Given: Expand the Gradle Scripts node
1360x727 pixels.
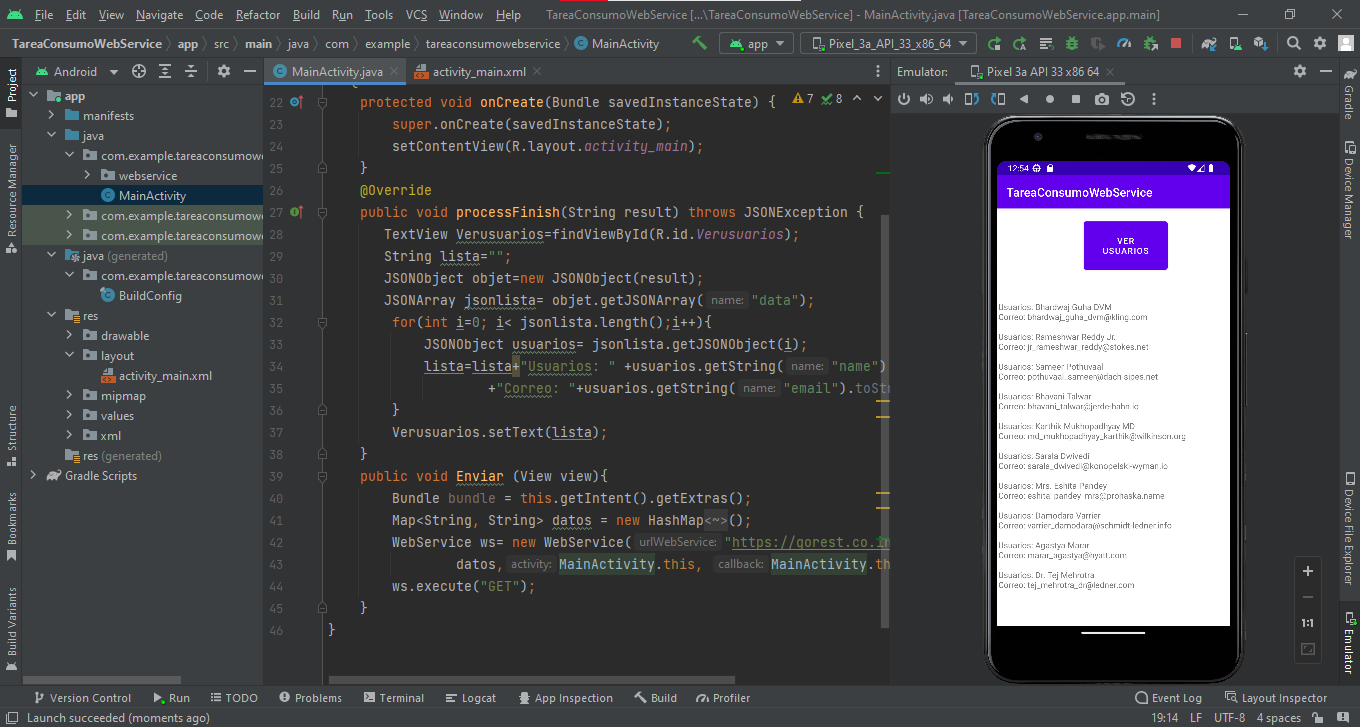Looking at the screenshot, I should pyautogui.click(x=34, y=476).
